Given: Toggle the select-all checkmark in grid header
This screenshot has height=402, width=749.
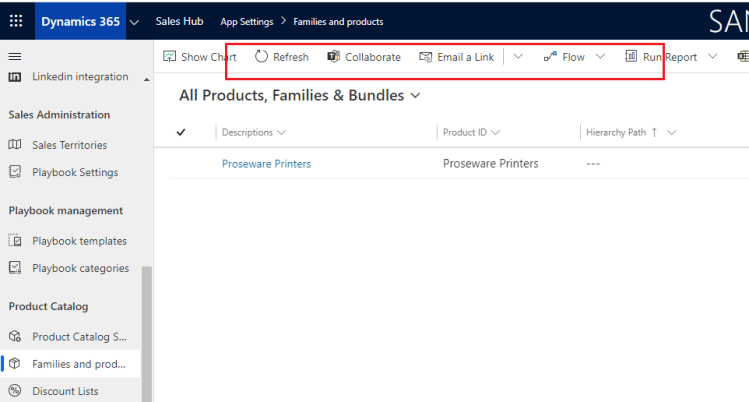Looking at the screenshot, I should tap(181, 132).
